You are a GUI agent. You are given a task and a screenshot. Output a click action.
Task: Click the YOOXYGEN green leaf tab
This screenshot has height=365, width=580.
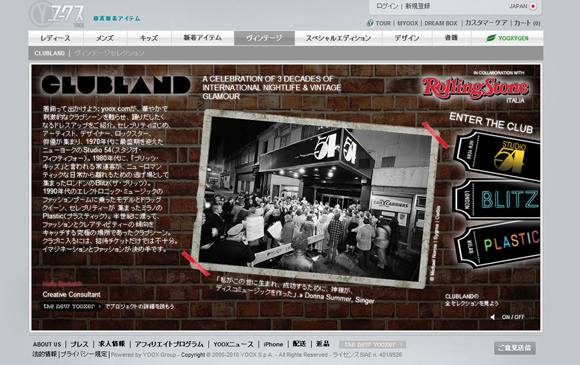[x=507, y=38]
